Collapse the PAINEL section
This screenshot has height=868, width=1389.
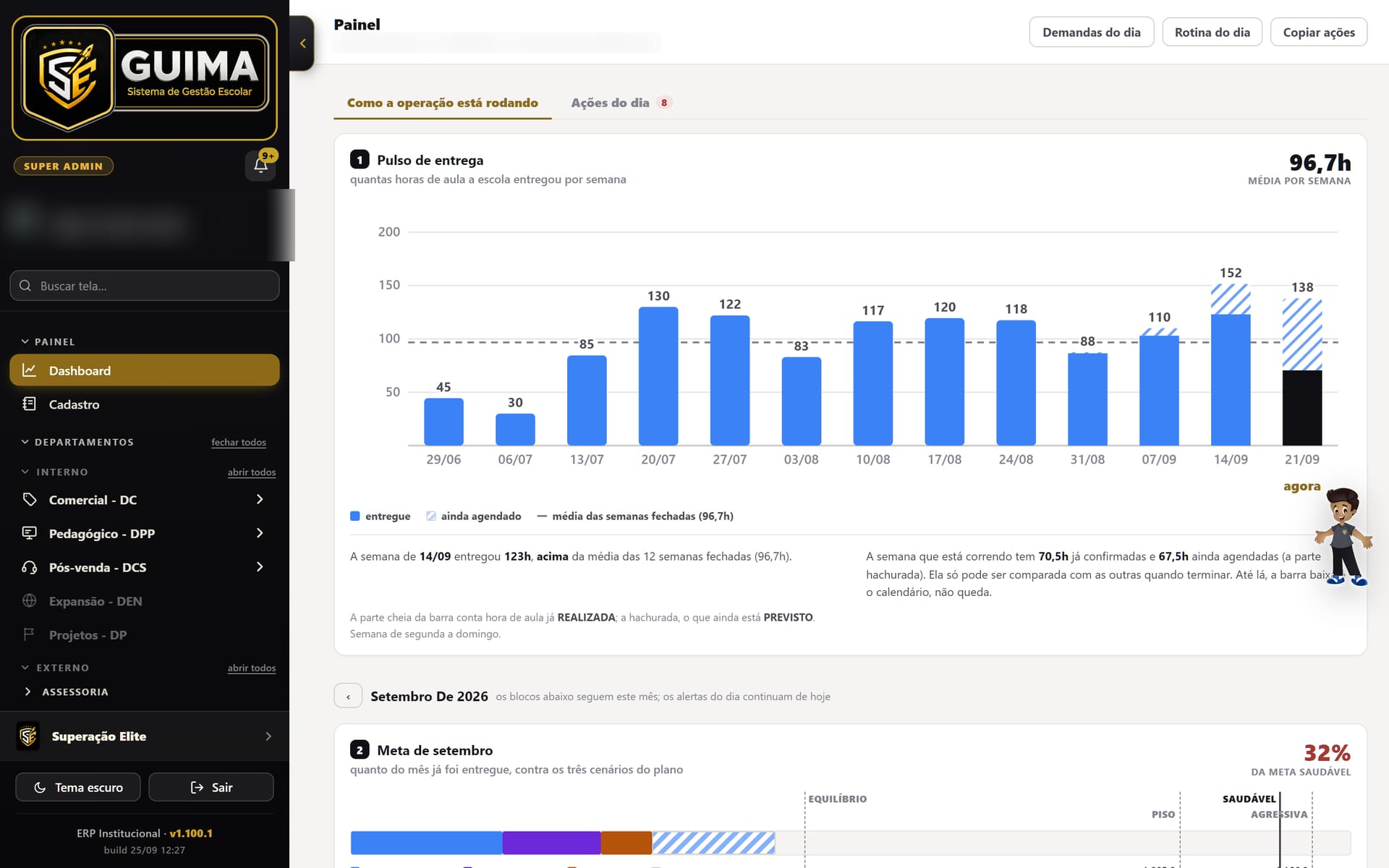pos(48,341)
